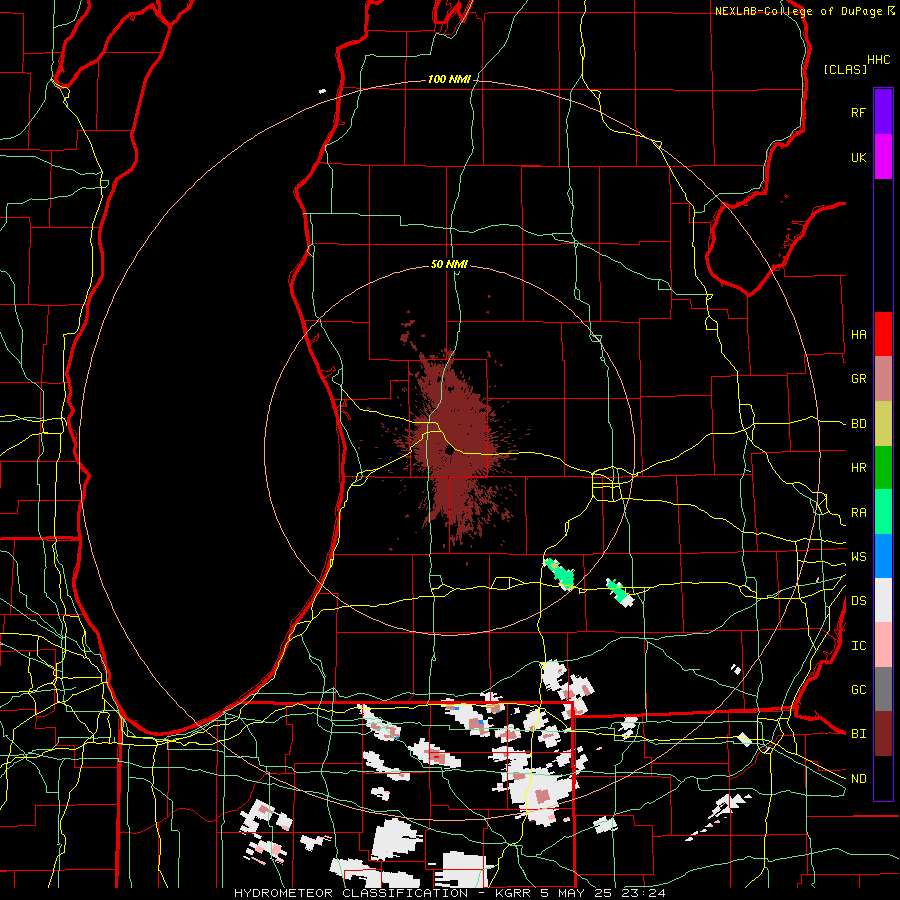The width and height of the screenshot is (900, 900).
Task: Select the red HA legend swatch
Action: coord(883,334)
